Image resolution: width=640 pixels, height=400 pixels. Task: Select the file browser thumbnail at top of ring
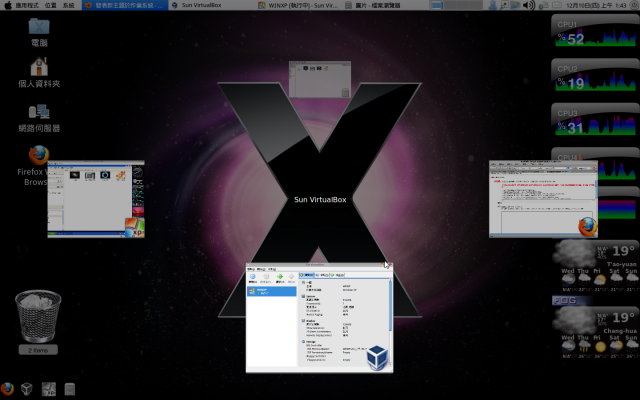point(320,79)
